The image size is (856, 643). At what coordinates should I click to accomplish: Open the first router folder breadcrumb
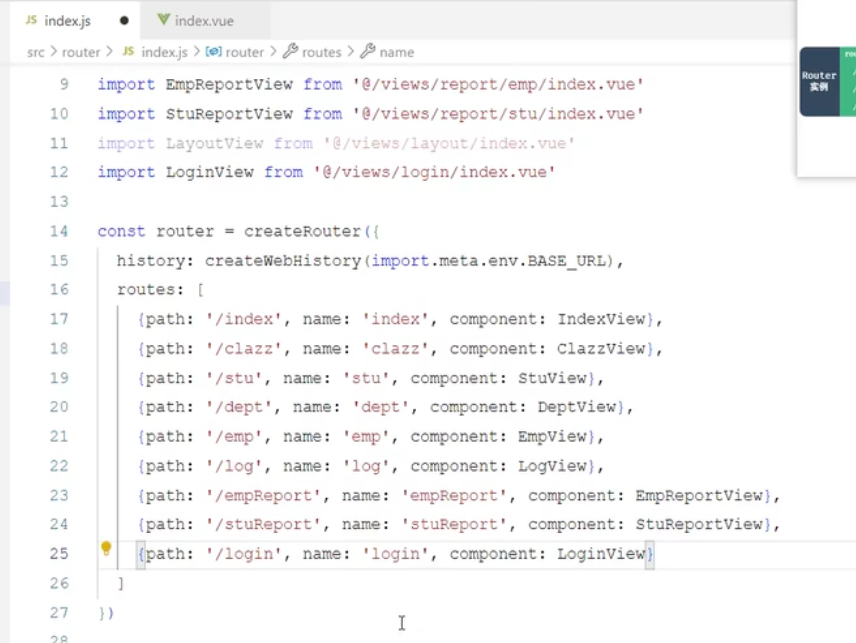click(x=81, y=52)
